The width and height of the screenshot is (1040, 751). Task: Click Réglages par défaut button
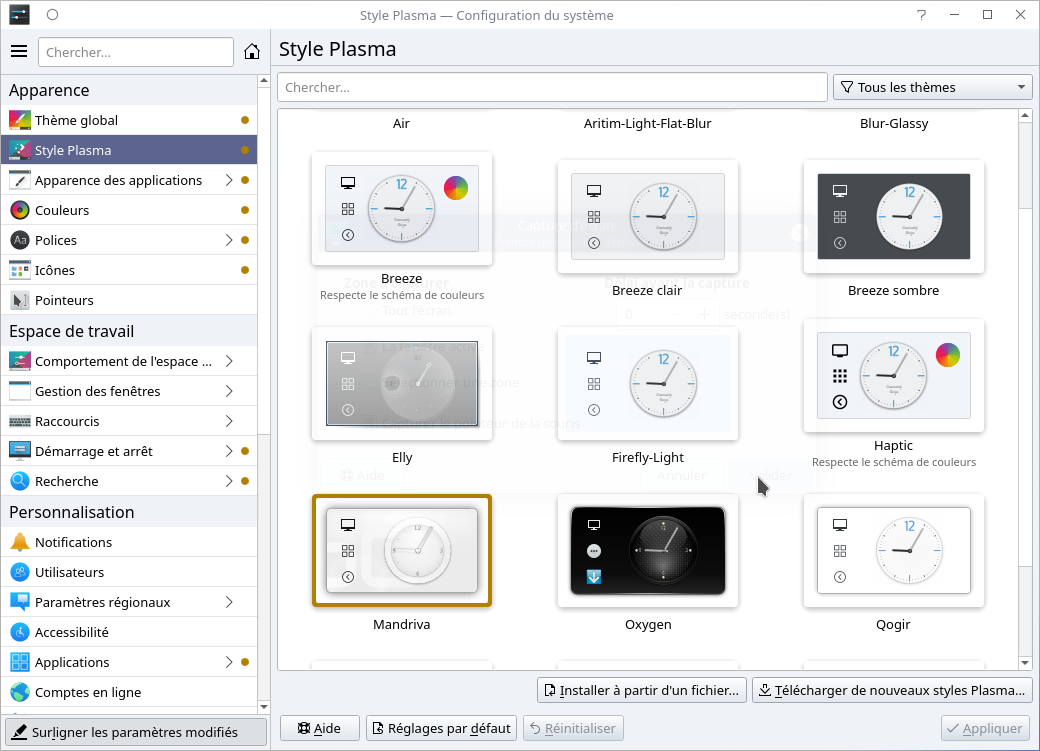click(442, 728)
